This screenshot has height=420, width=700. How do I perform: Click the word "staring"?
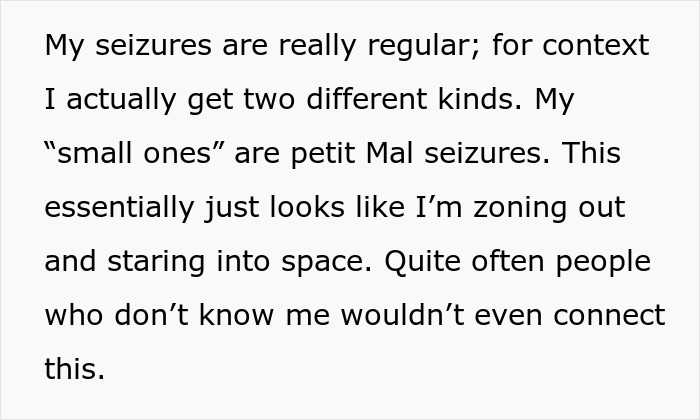pos(160,262)
